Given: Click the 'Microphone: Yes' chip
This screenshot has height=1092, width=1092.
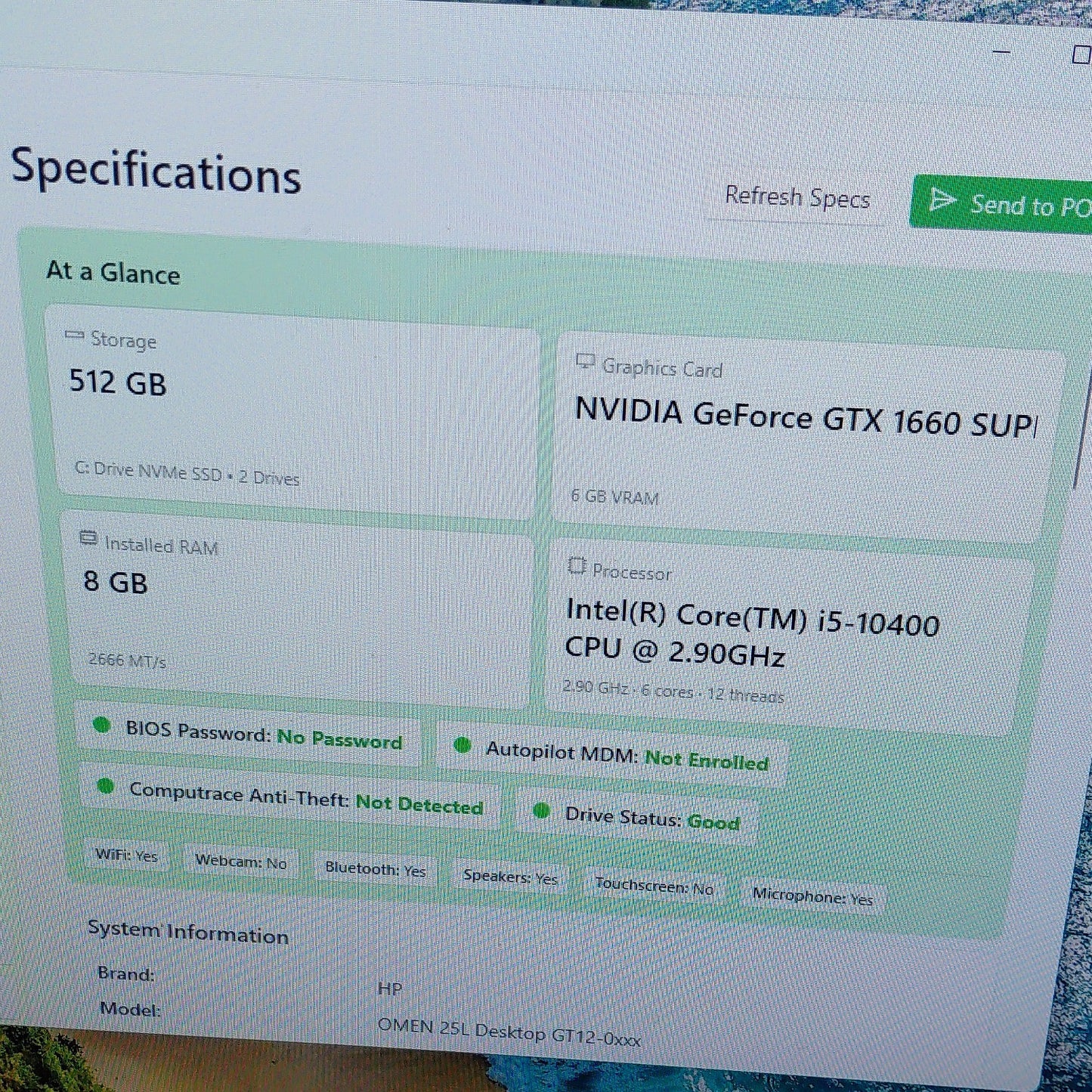Looking at the screenshot, I should click(x=812, y=897).
